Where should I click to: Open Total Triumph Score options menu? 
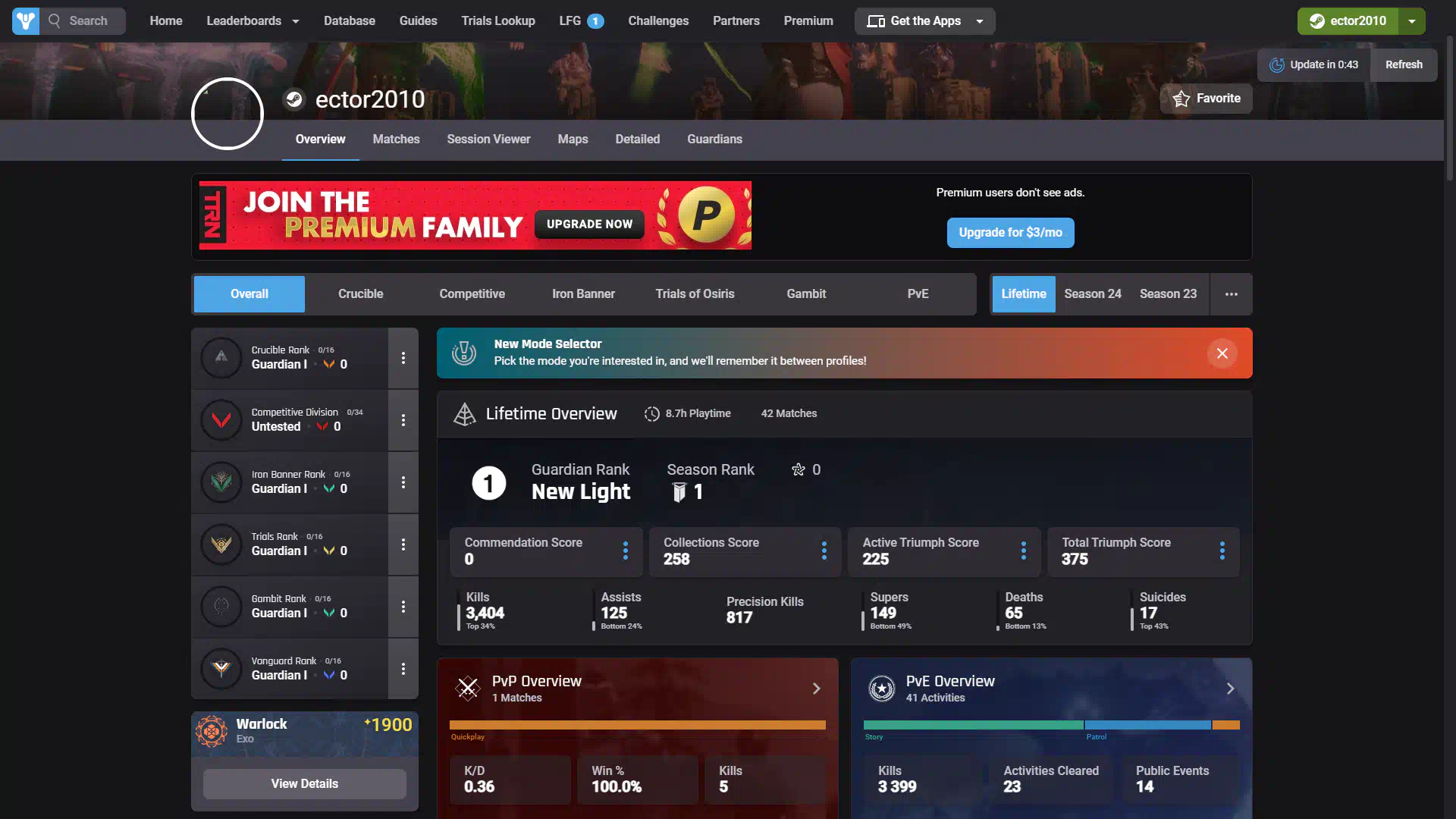click(1222, 551)
